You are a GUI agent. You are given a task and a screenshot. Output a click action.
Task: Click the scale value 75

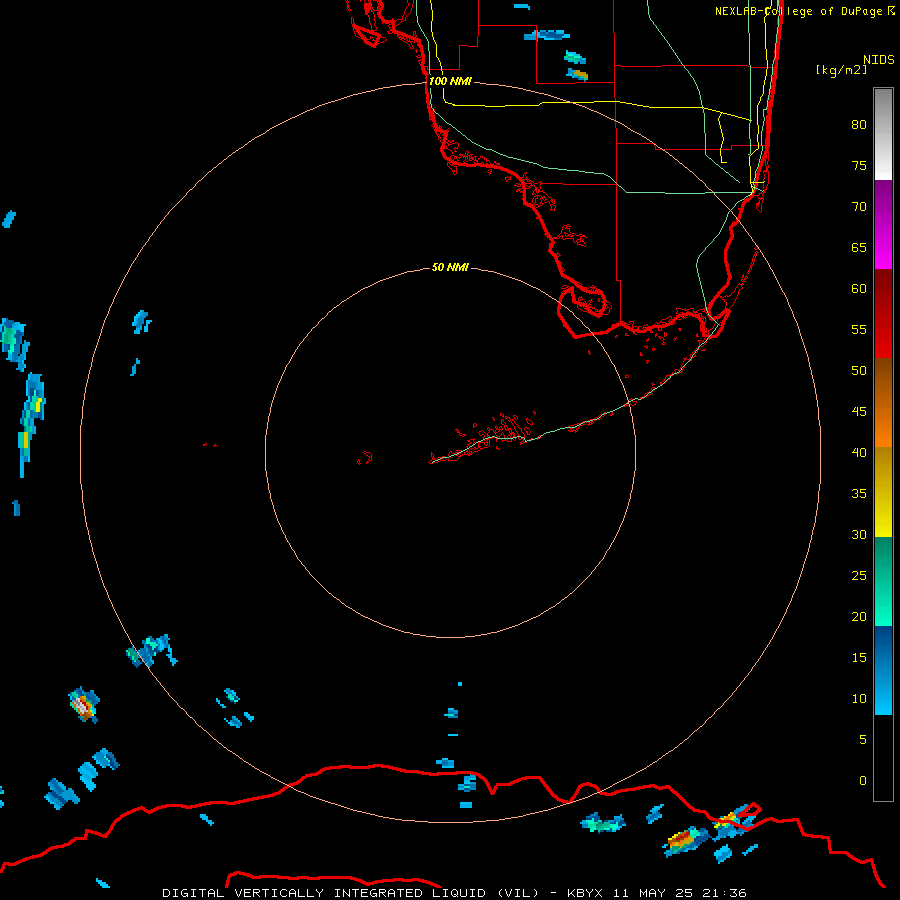coord(859,165)
